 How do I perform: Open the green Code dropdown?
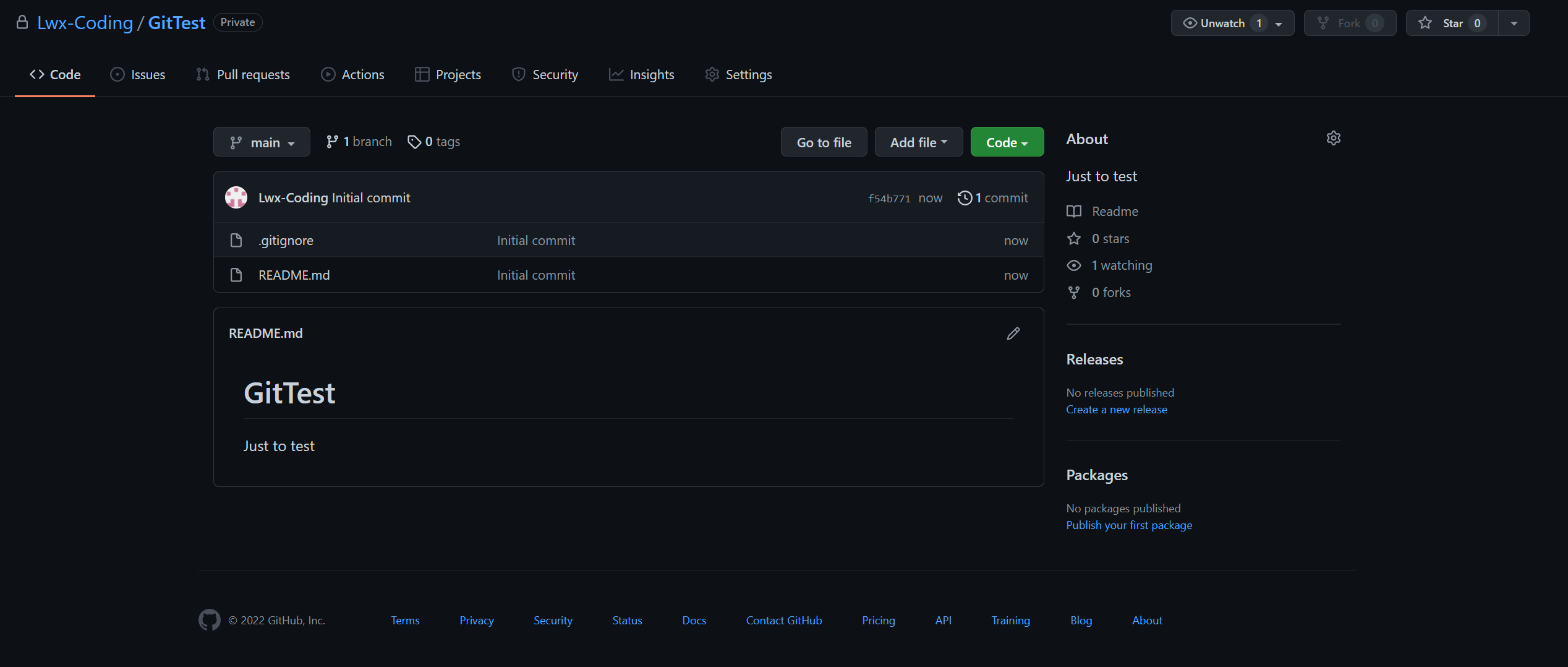point(1007,142)
